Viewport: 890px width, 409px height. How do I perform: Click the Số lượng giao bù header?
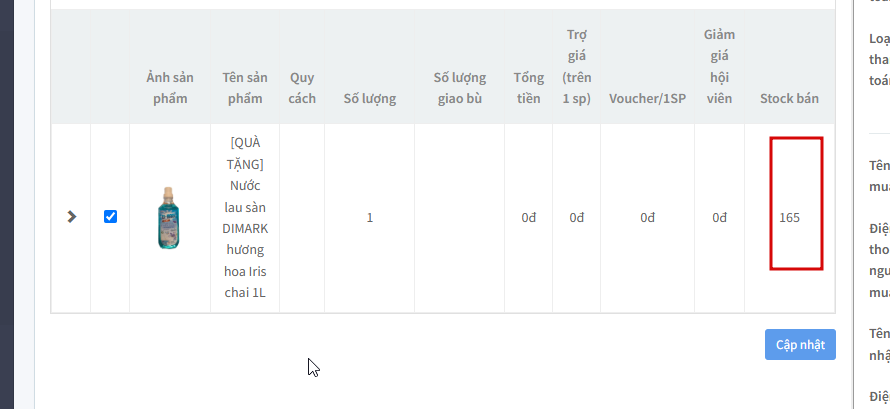(x=460, y=88)
